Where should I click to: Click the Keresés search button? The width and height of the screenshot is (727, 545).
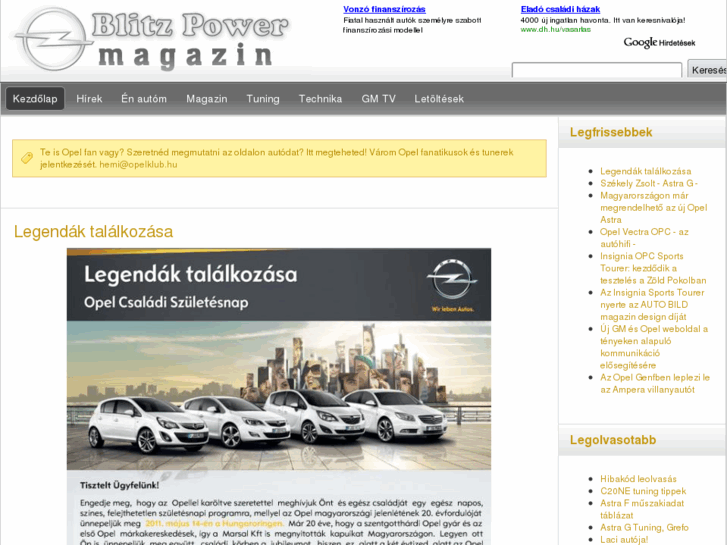(x=707, y=70)
